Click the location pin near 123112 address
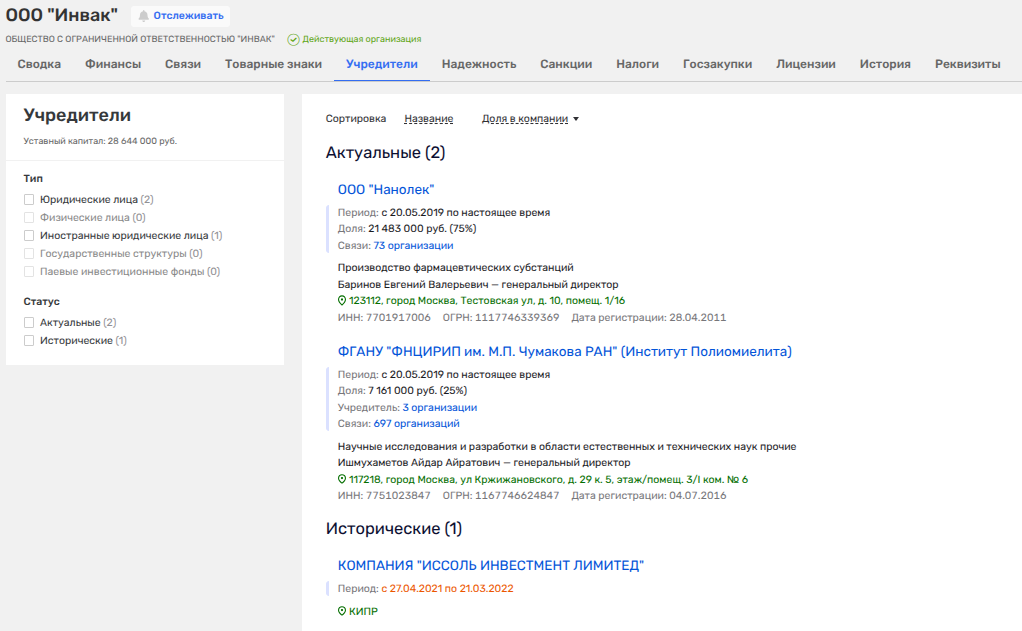This screenshot has width=1022, height=631. pos(342,300)
